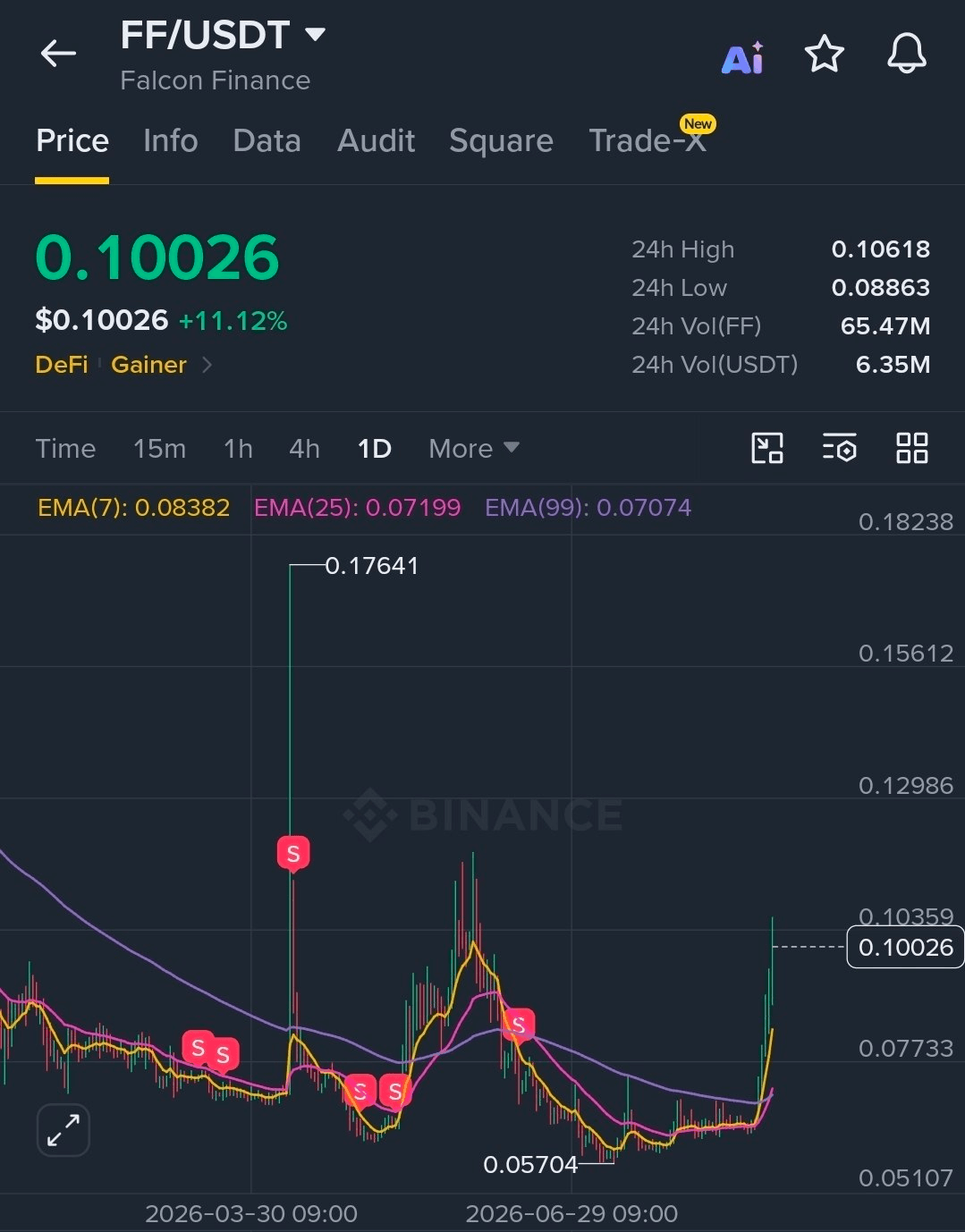Image resolution: width=965 pixels, height=1232 pixels.
Task: Tap the +11.12% change percentage
Action: [x=233, y=321]
